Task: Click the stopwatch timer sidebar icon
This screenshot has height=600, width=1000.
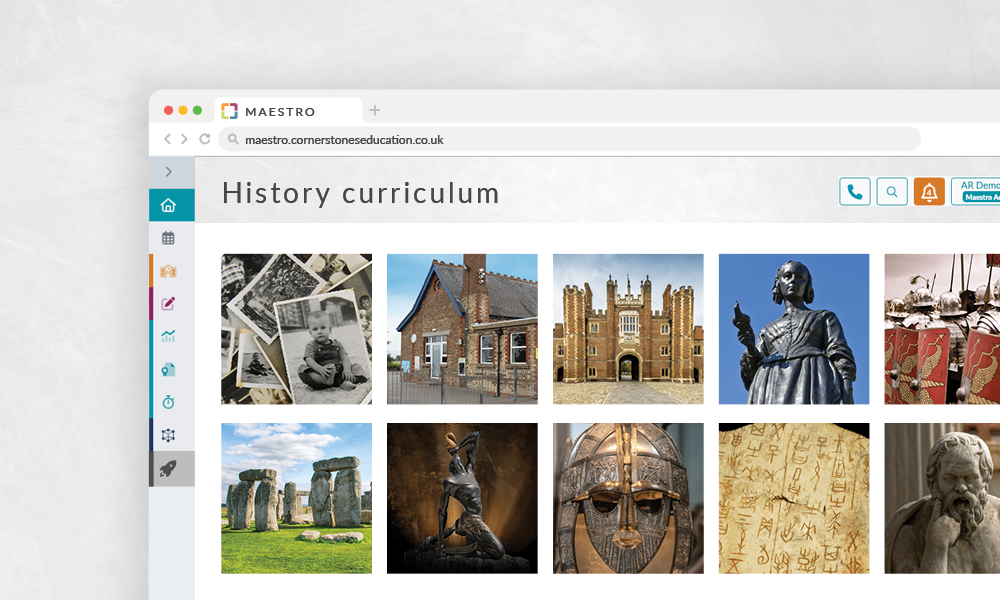Action: (x=168, y=402)
